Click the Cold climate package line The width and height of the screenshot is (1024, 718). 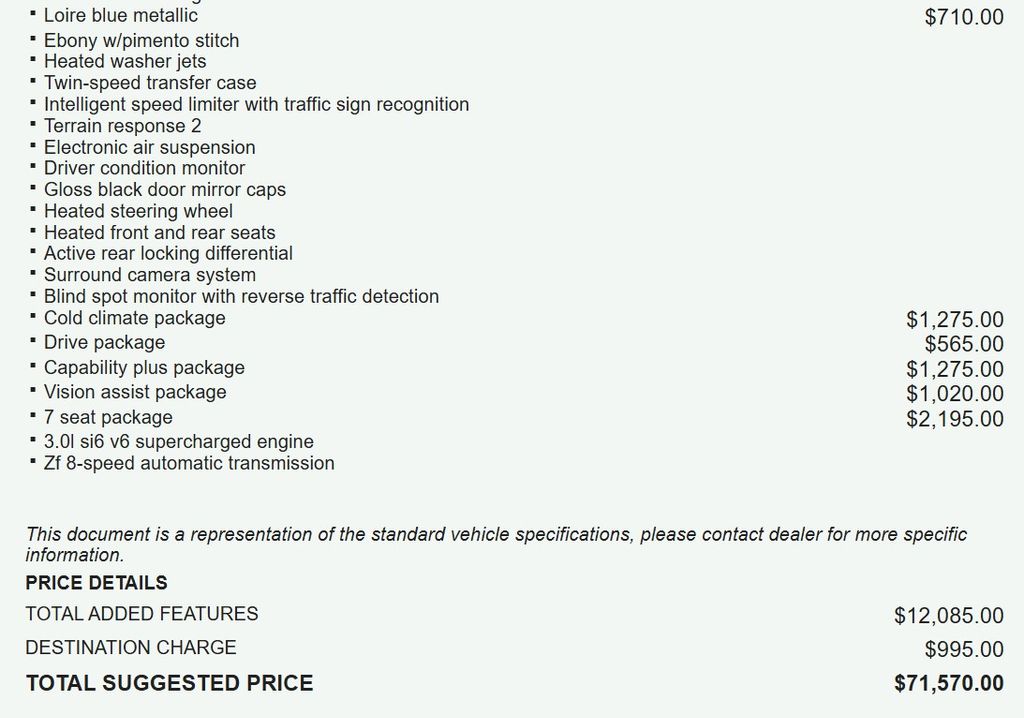point(134,318)
